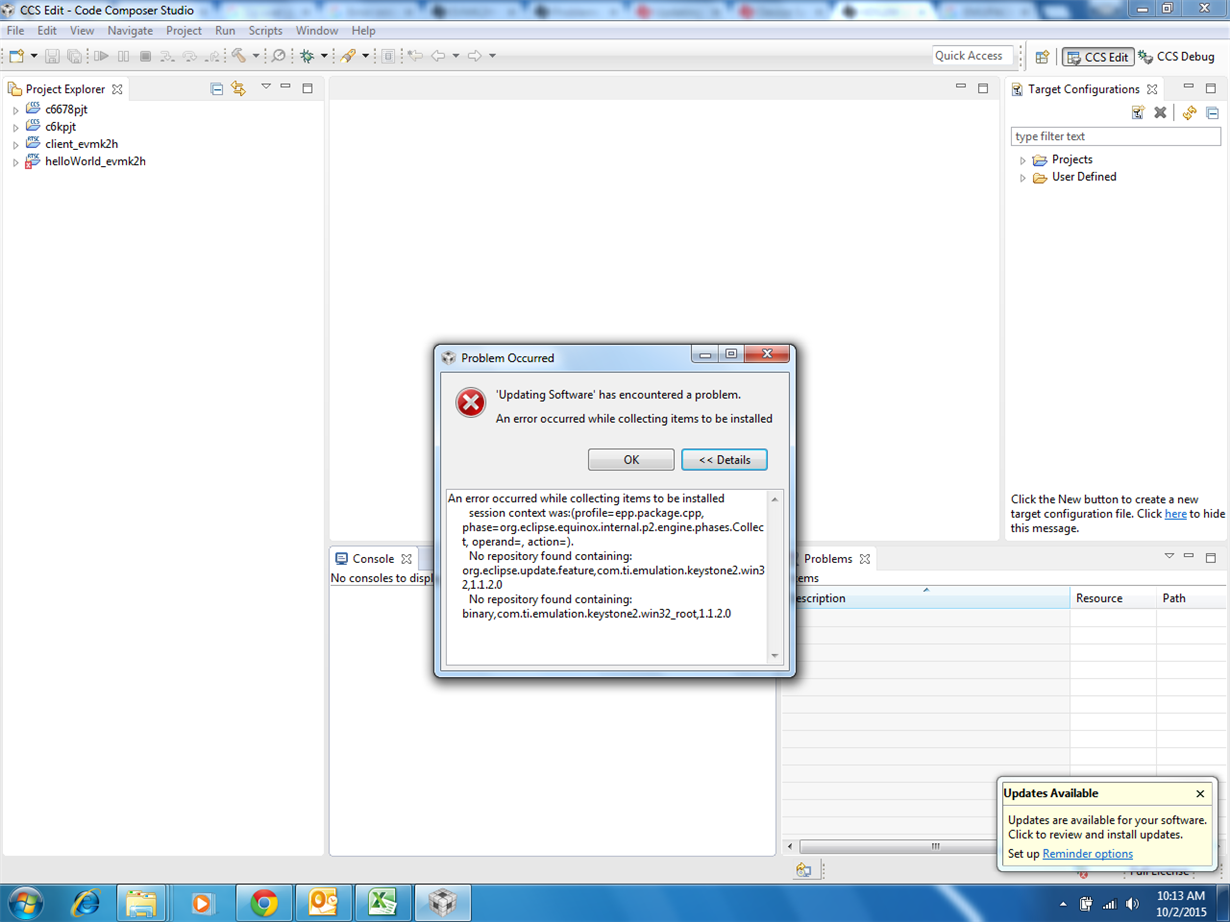1230x922 pixels.
Task: Click the Reminder options link
Action: (1087, 854)
